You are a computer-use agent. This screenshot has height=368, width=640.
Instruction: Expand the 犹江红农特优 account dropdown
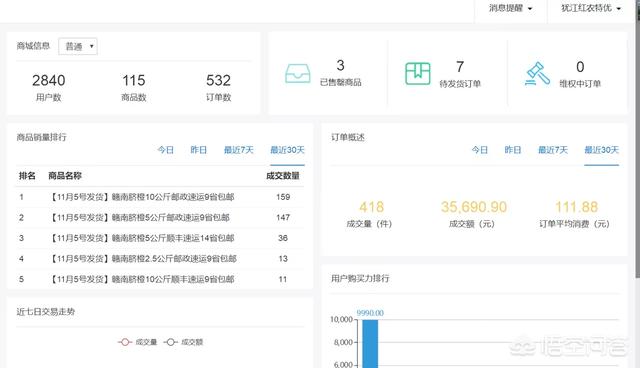pos(591,8)
